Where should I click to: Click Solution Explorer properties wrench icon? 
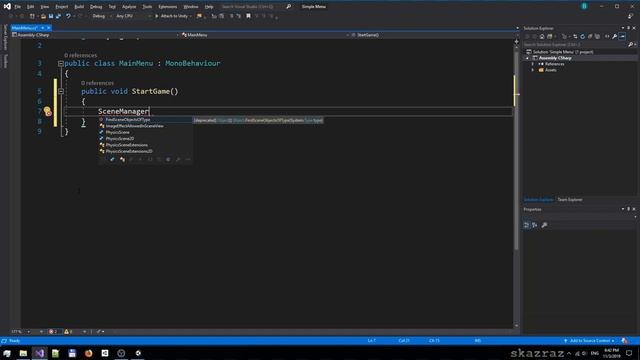click(615, 36)
